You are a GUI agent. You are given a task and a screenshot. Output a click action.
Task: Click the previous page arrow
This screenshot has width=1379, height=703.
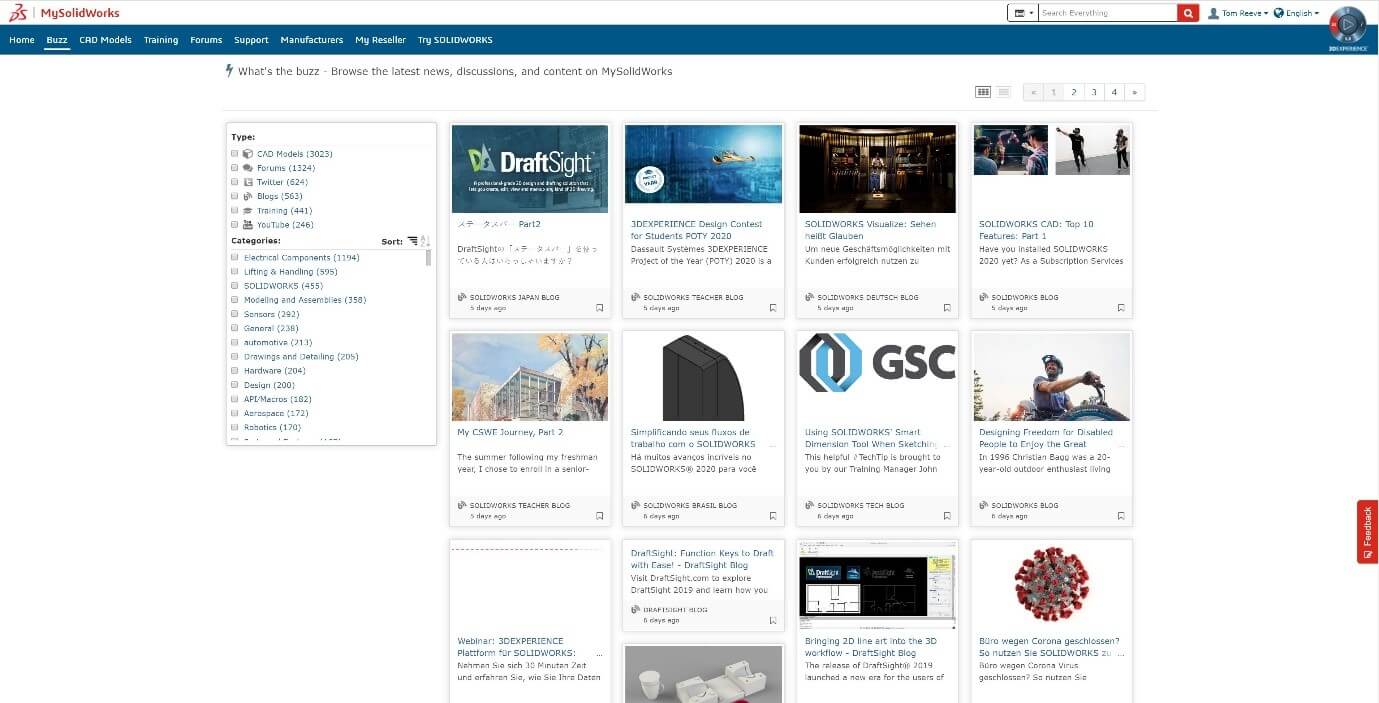1033,92
